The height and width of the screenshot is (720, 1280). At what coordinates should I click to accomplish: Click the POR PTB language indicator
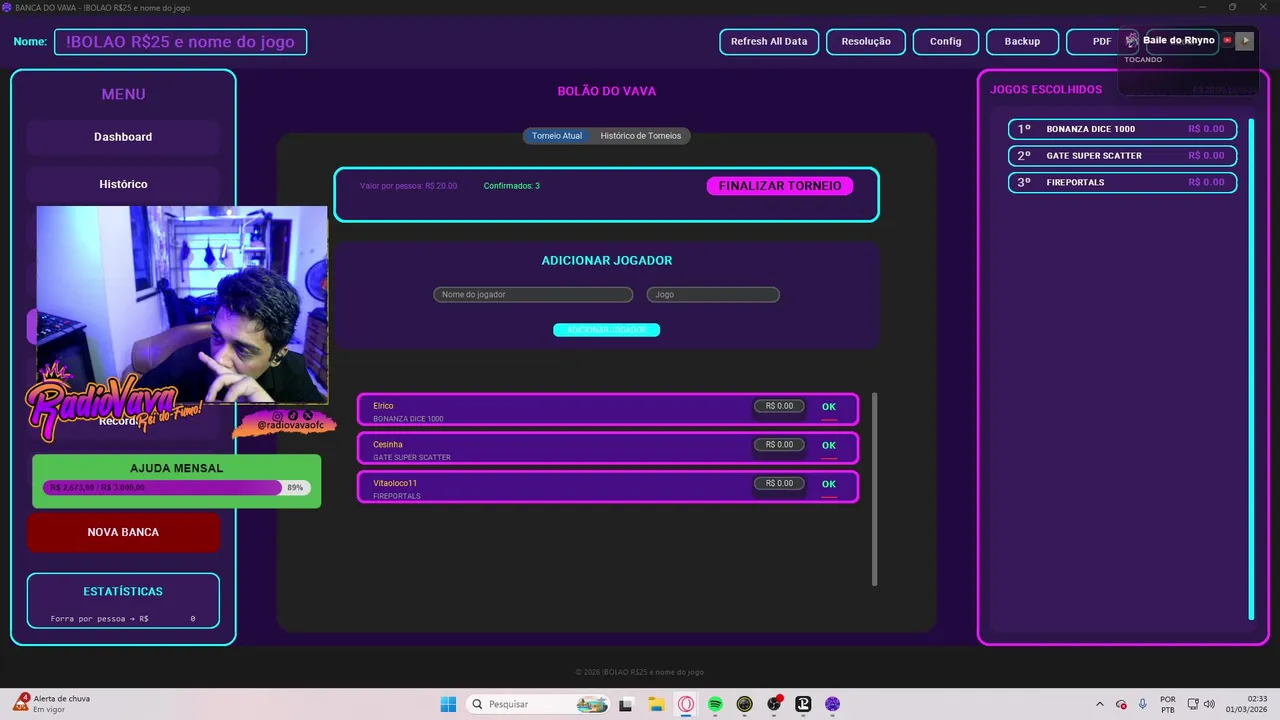pos(1168,704)
